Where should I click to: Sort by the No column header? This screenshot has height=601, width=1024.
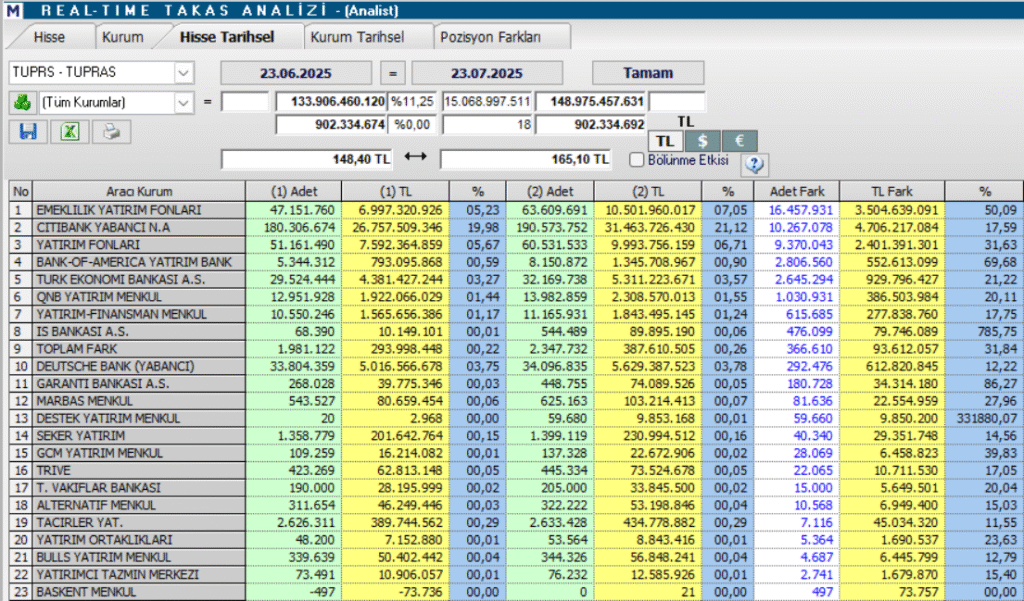(21, 191)
